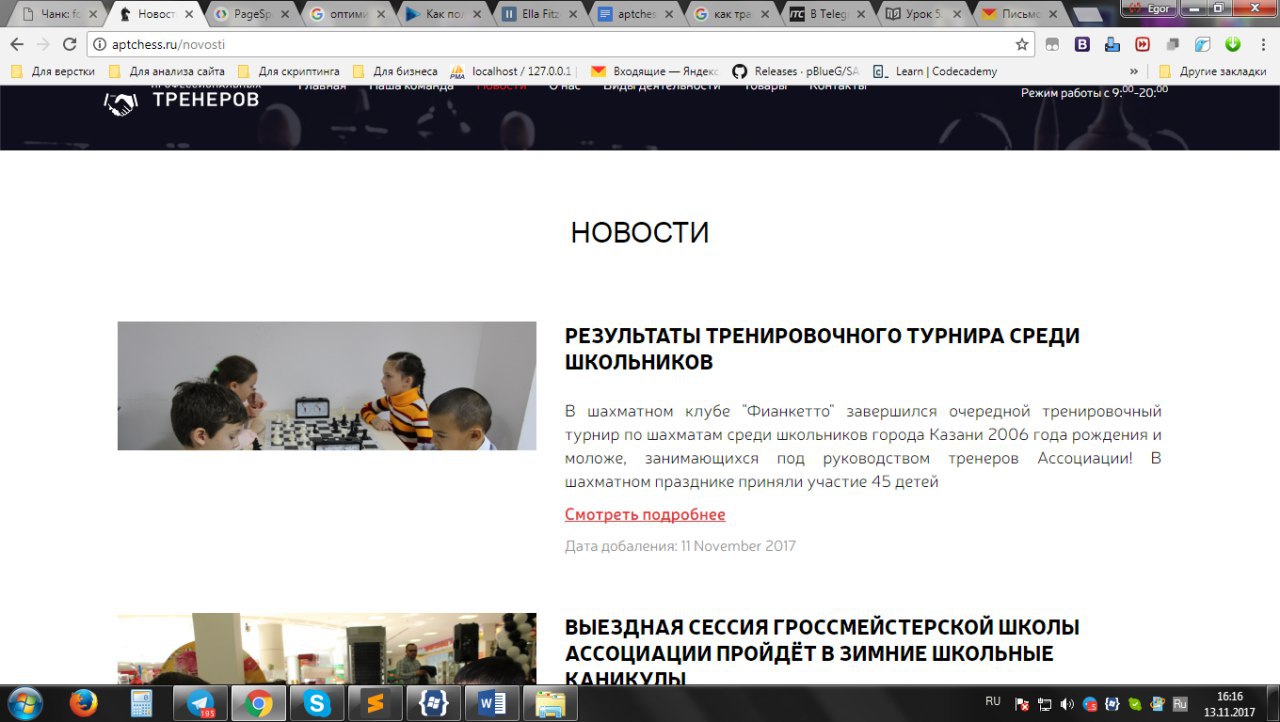
Task: Reload the aptchess.ru page
Action: click(69, 45)
